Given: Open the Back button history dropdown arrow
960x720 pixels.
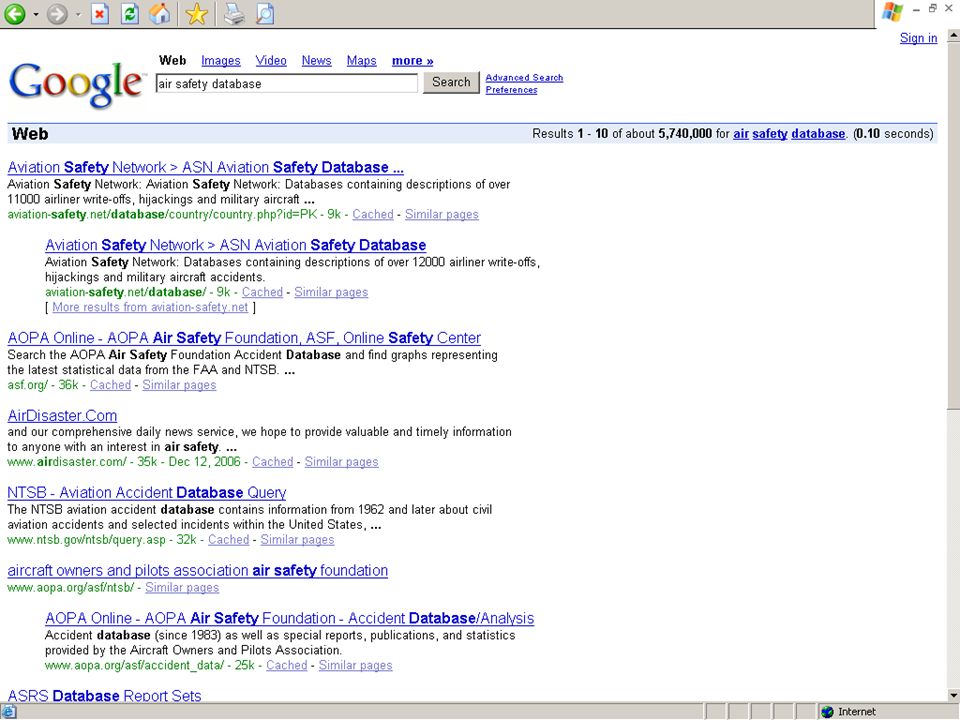Looking at the screenshot, I should click(x=36, y=14).
